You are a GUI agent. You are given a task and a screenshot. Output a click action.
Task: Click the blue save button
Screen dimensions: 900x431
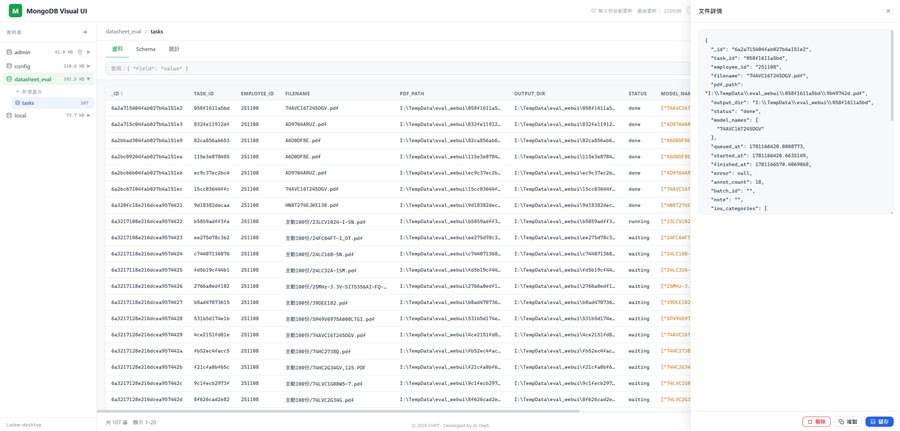click(879, 421)
